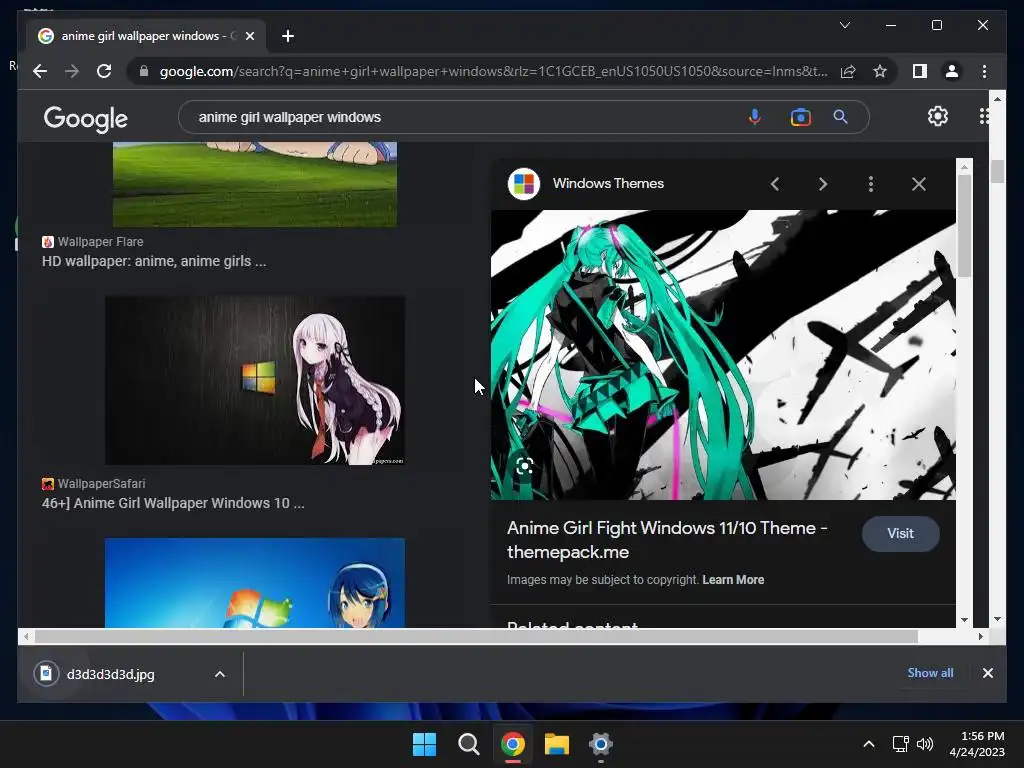Open downloaded file d3d3d3d3d.jpg
1024x768 pixels.
pos(110,674)
